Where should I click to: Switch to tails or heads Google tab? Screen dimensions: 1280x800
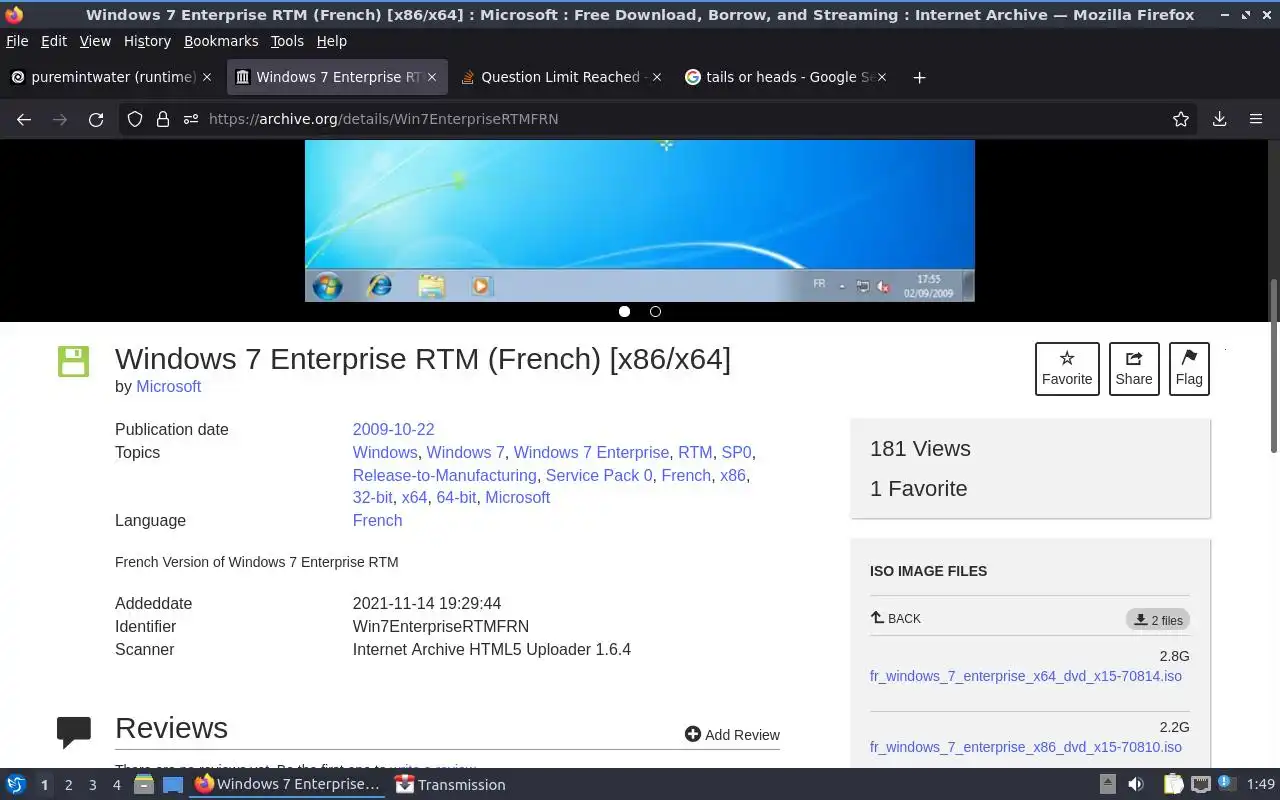coord(785,77)
